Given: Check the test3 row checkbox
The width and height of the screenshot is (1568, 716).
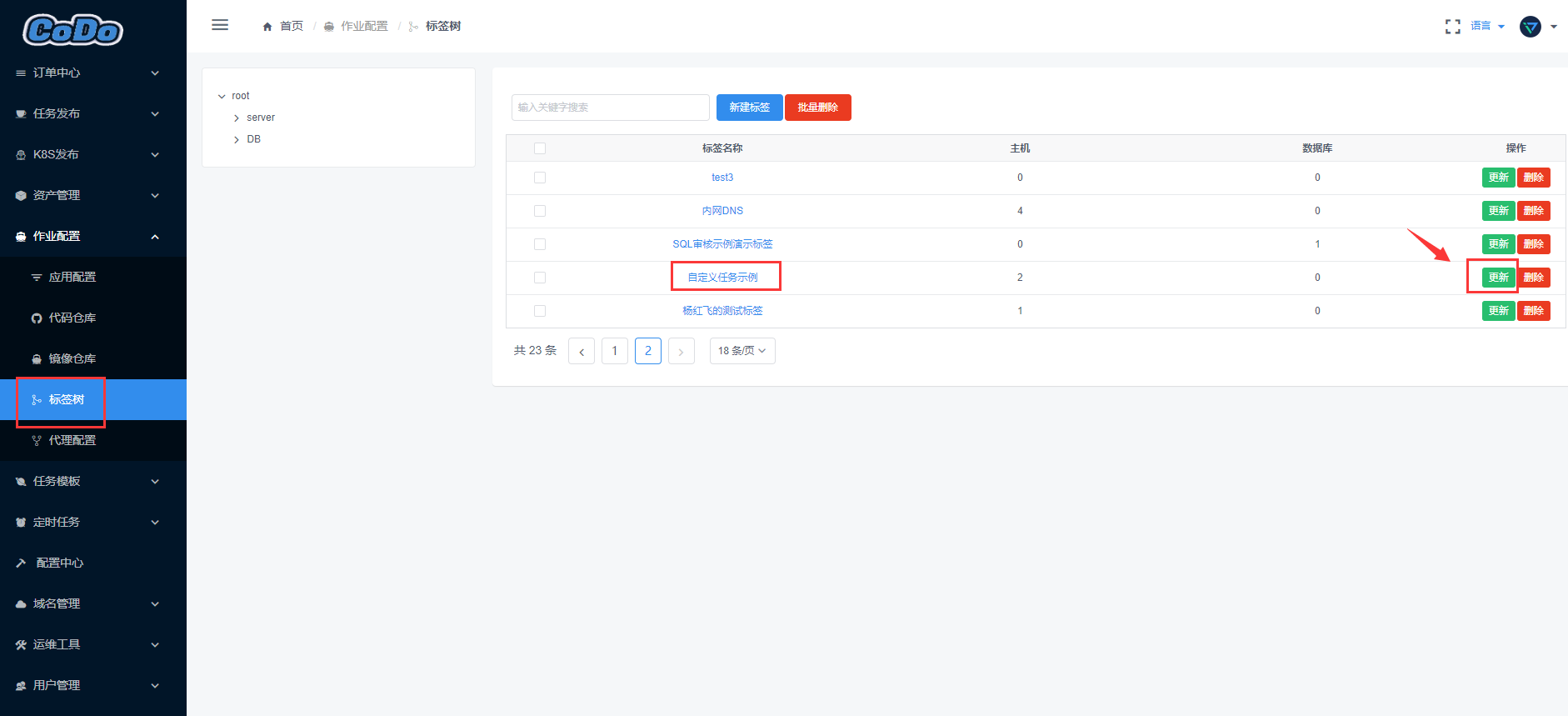Looking at the screenshot, I should click(540, 178).
